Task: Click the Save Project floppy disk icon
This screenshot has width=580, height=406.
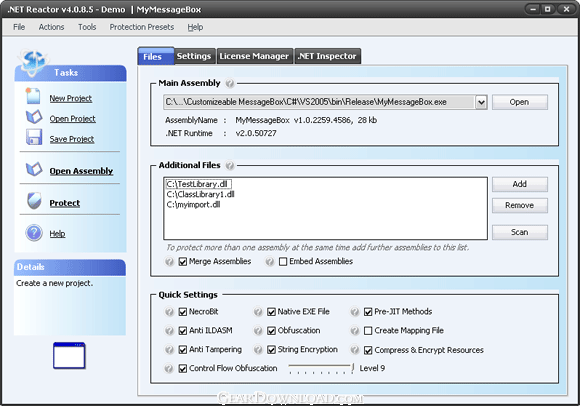Action: pos(34,137)
